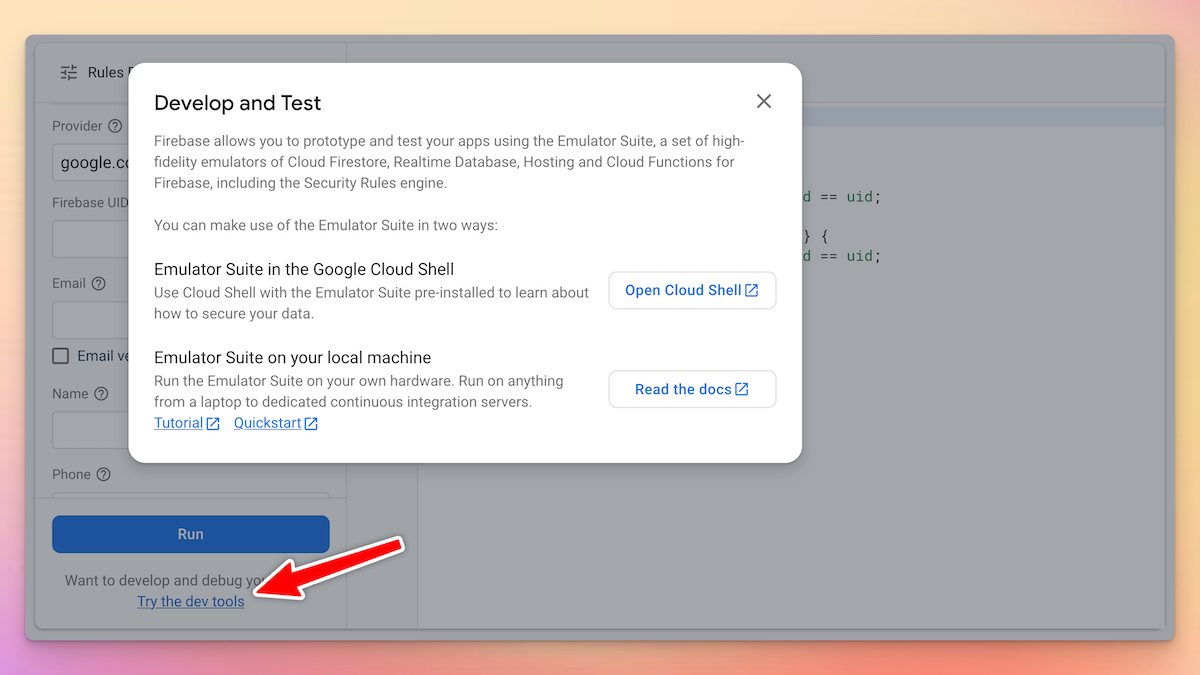Screen dimensions: 1200x675
Task: Open the Provider dropdown showing google.com
Action: pos(91,162)
